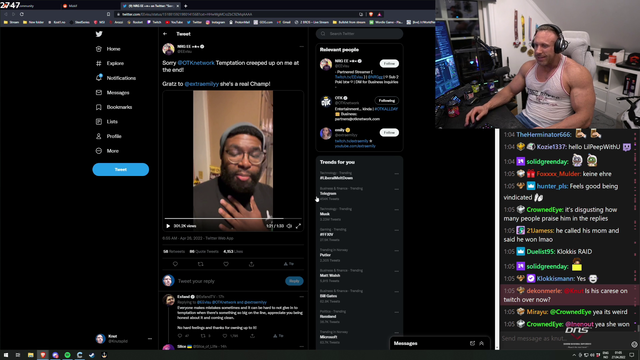Reply icon on Esfand's reply
This screenshot has width=640, height=360.
coord(180,336)
